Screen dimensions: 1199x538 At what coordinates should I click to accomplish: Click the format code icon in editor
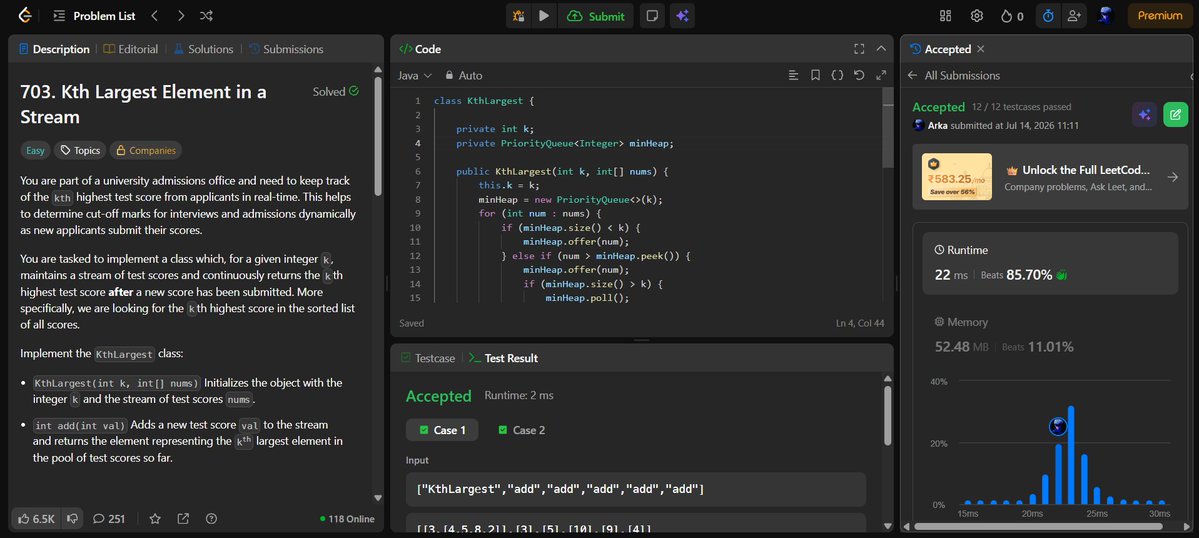click(794, 75)
